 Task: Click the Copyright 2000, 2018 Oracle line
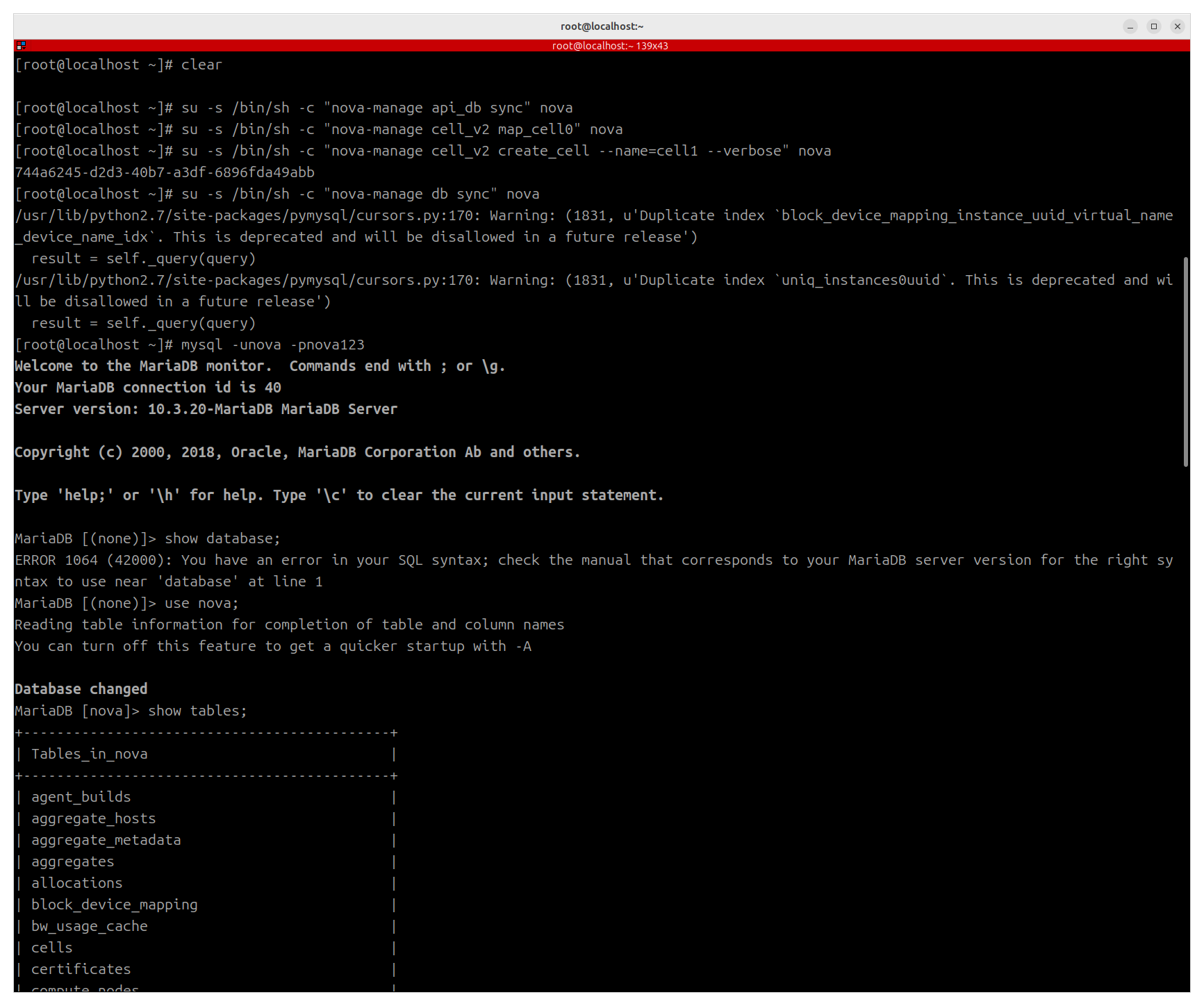click(297, 452)
